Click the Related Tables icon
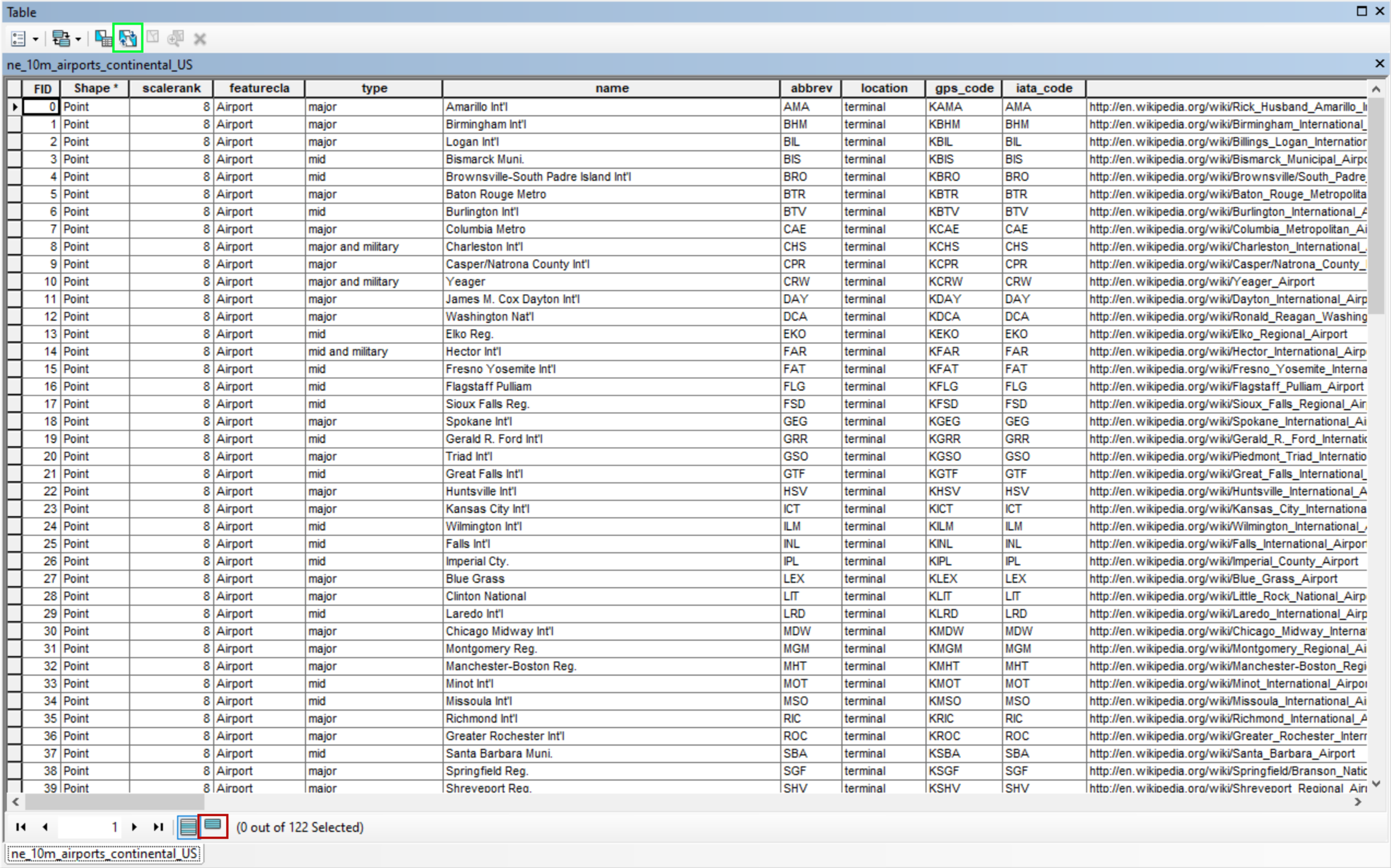This screenshot has height=868, width=1391. (60, 39)
